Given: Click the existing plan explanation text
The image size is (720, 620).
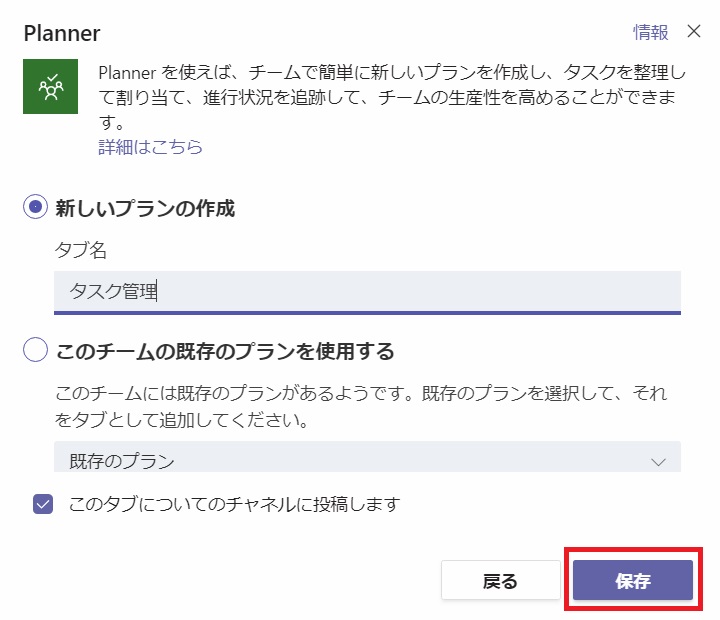Looking at the screenshot, I should (x=361, y=406).
